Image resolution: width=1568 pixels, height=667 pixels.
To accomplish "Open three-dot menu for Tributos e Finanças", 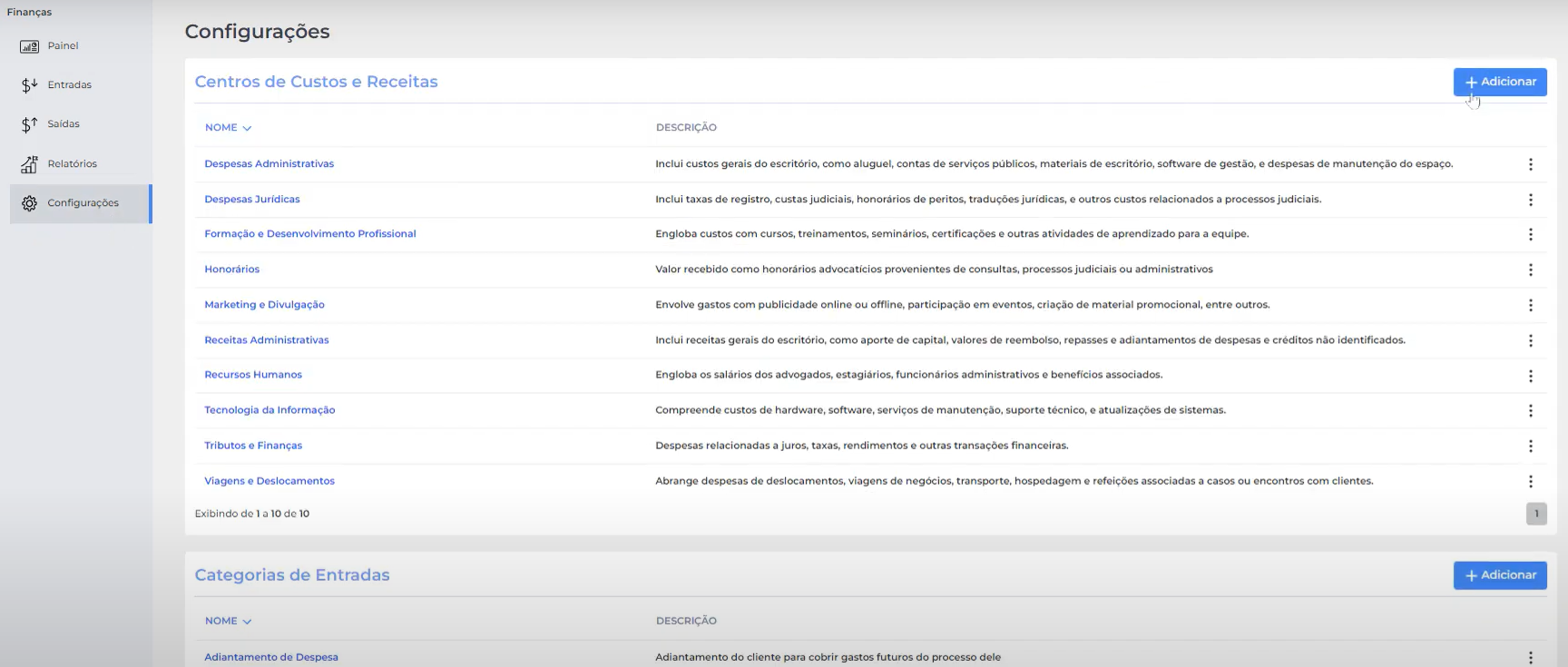I will [x=1530, y=446].
